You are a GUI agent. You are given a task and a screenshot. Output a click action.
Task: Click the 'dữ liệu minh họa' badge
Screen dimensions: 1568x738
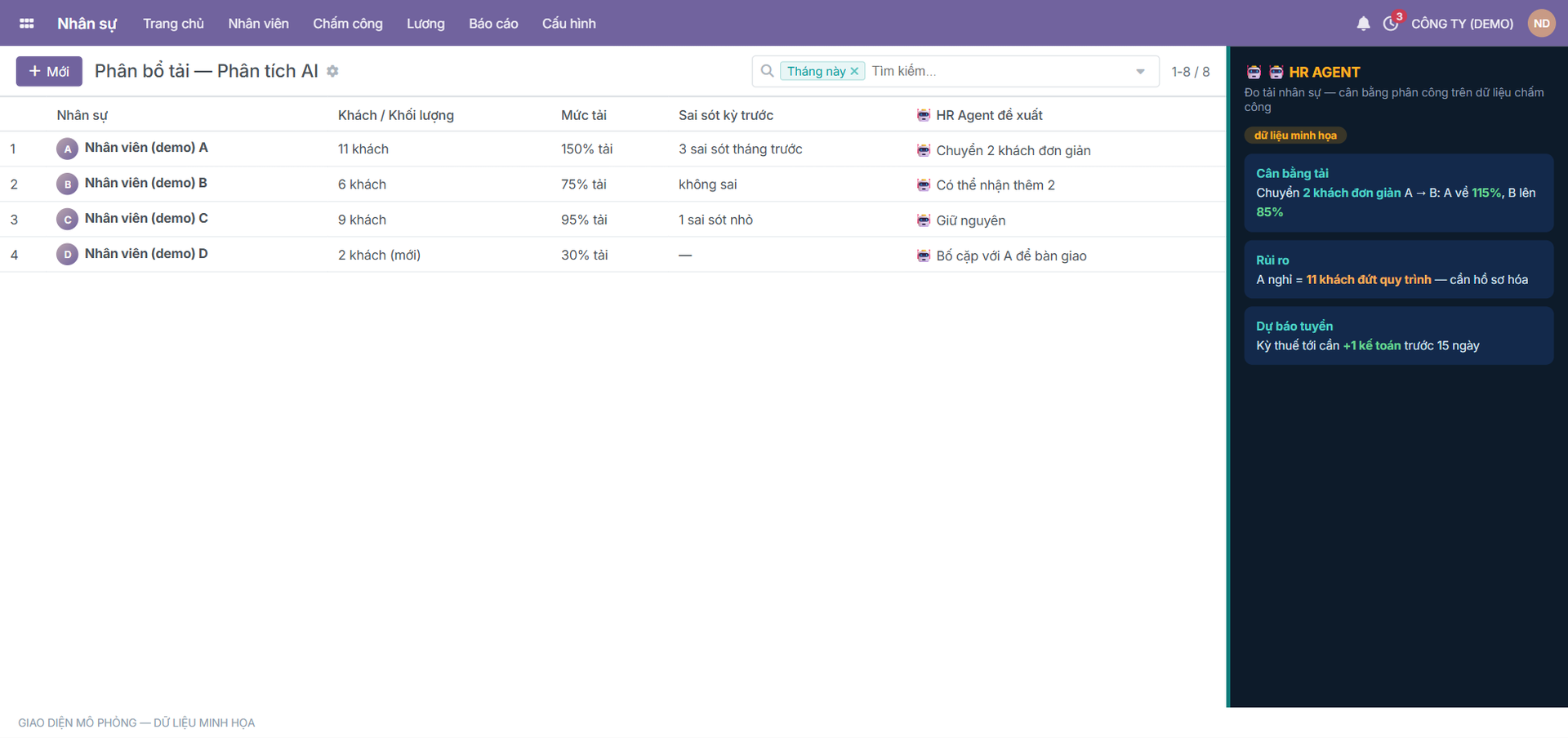tap(1295, 136)
